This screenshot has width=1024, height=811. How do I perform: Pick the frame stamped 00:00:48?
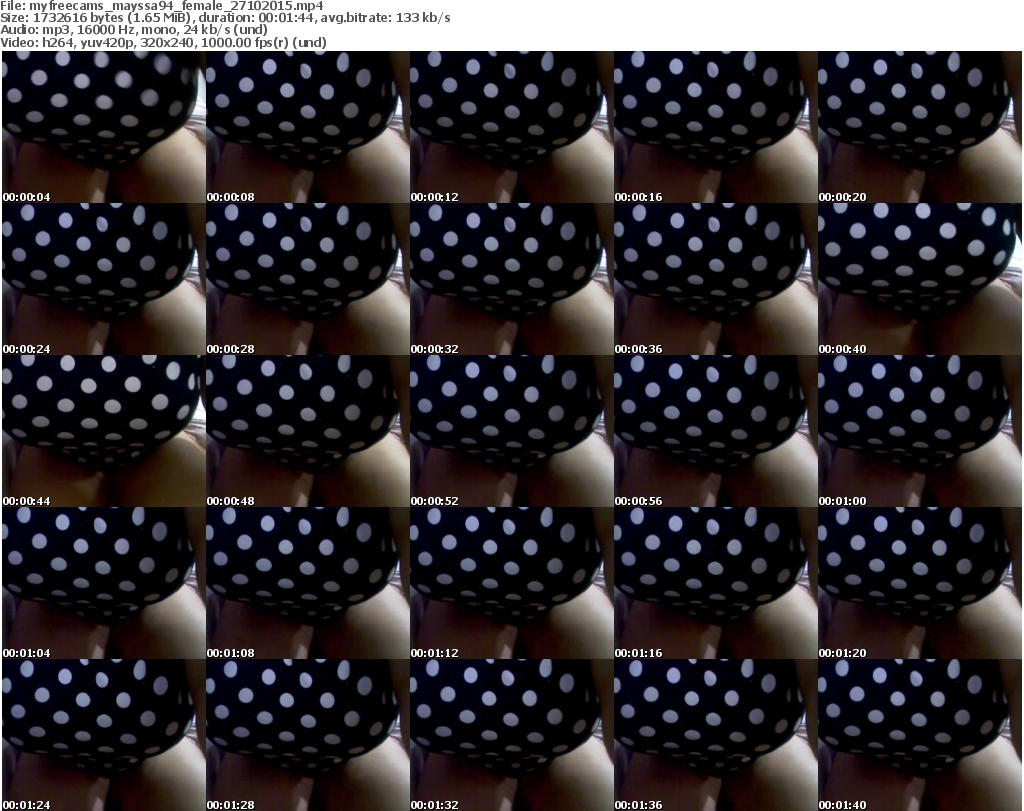click(308, 432)
